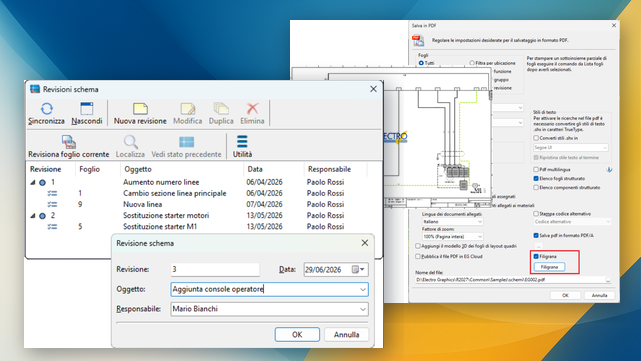Toggle the Filigrana checkbox

point(536,257)
